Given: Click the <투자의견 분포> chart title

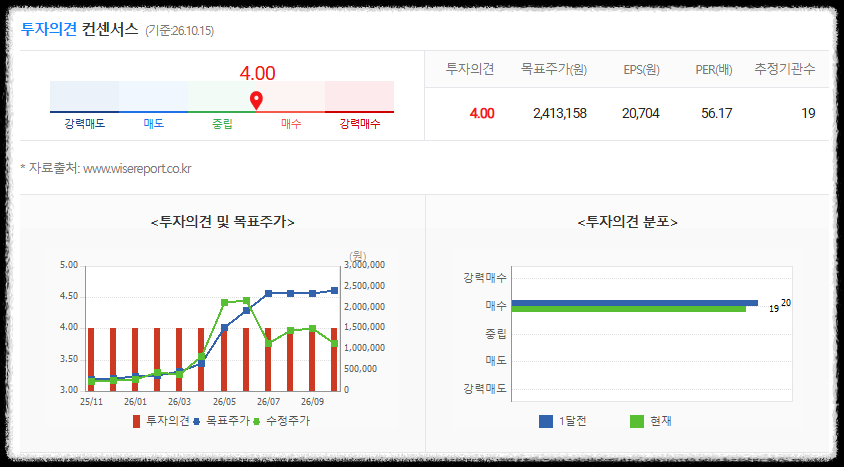Looking at the screenshot, I should (628, 222).
